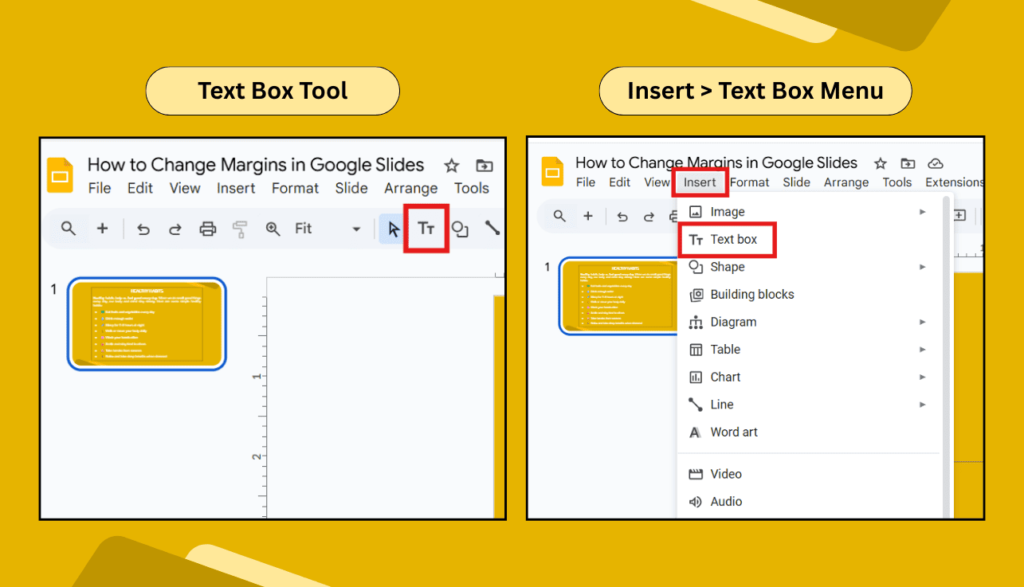This screenshot has width=1024, height=587.
Task: Select the Text box tool in left toolbar
Action: [426, 229]
